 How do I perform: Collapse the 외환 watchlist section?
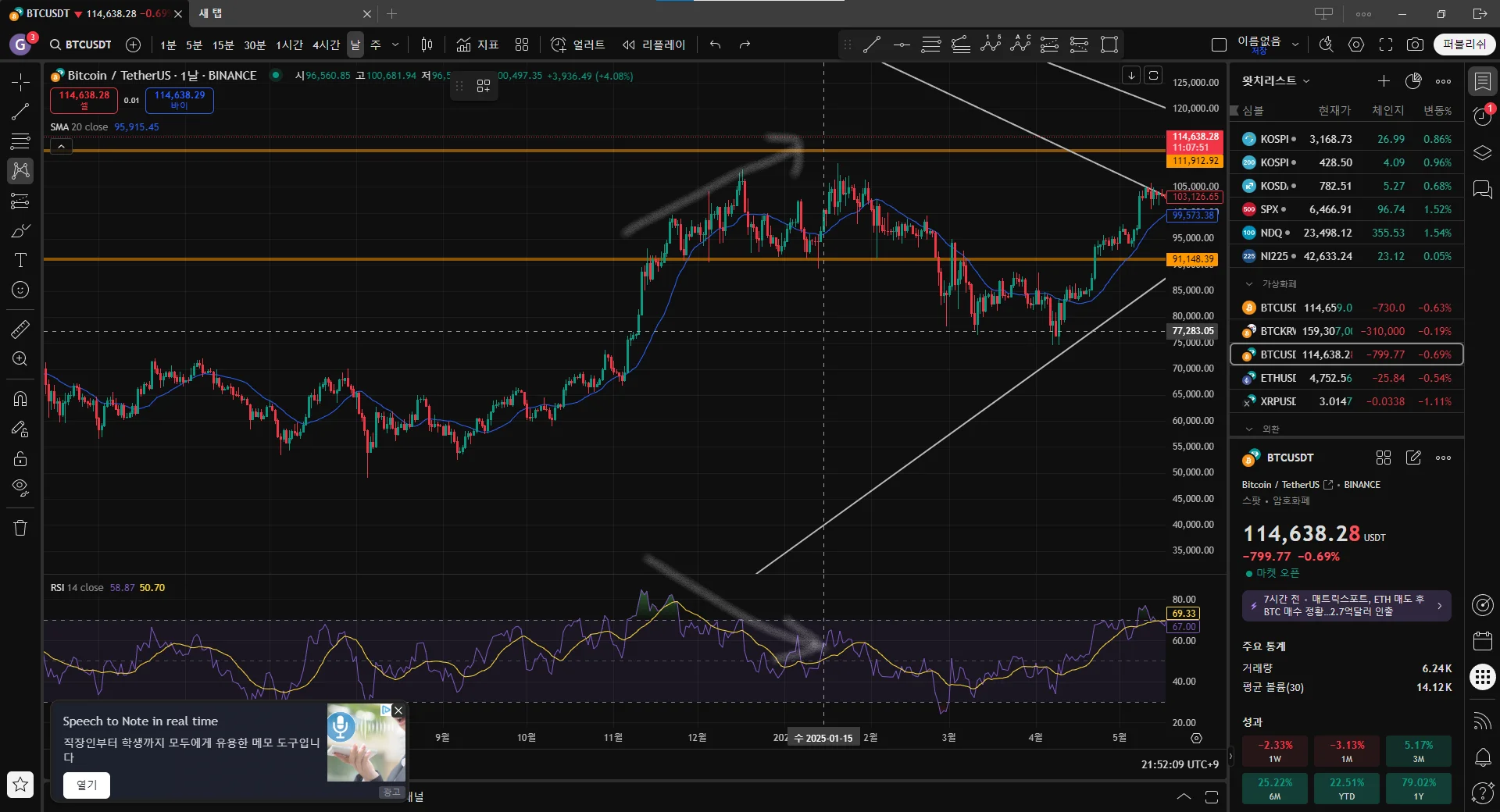pos(1248,429)
